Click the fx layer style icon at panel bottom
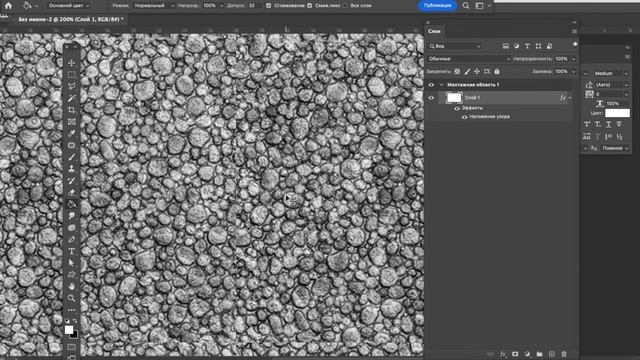The height and width of the screenshot is (360, 640). [503, 354]
